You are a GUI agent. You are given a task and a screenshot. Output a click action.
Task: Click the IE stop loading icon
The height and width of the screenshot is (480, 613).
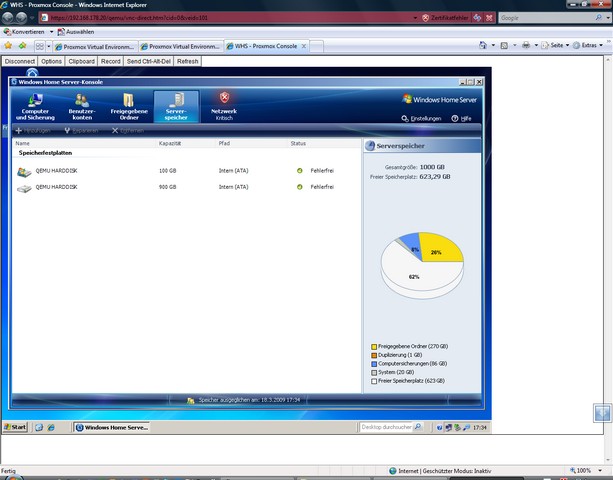point(489,18)
